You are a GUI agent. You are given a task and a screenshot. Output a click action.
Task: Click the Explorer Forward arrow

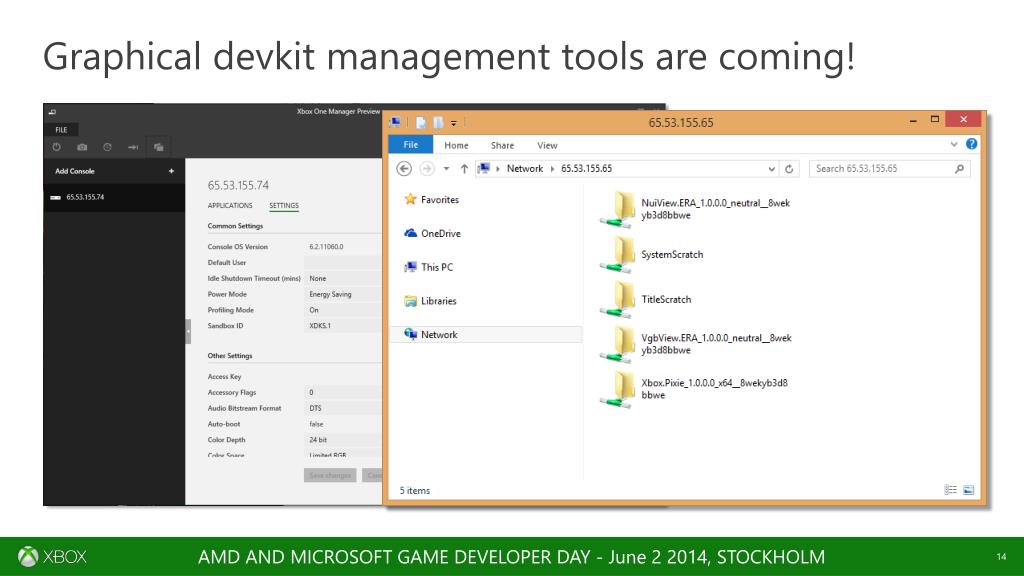(x=426, y=168)
